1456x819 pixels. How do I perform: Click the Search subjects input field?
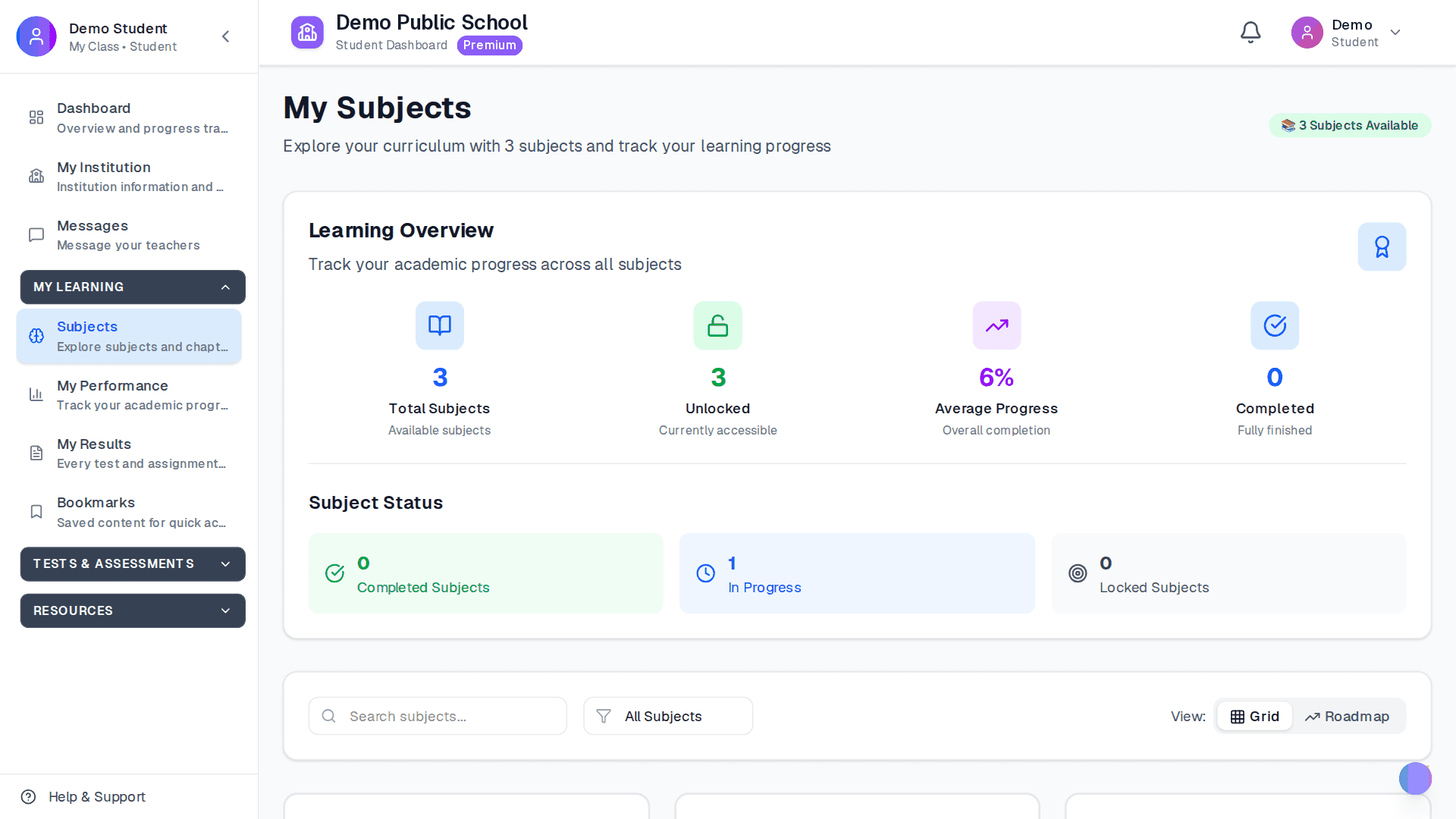438,716
